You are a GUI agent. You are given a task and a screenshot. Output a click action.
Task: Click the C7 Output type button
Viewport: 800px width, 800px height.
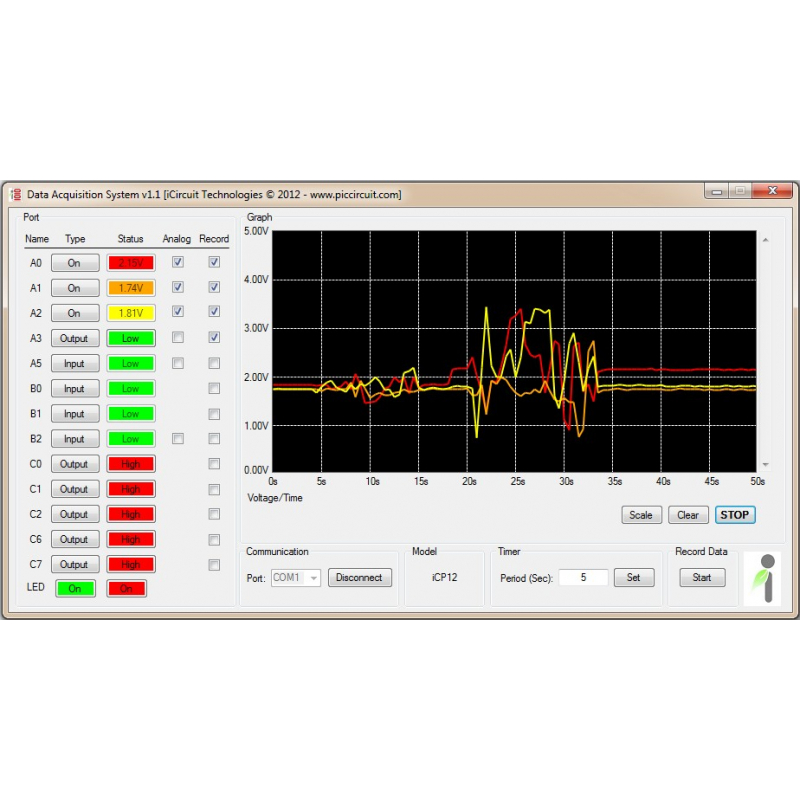pos(74,564)
